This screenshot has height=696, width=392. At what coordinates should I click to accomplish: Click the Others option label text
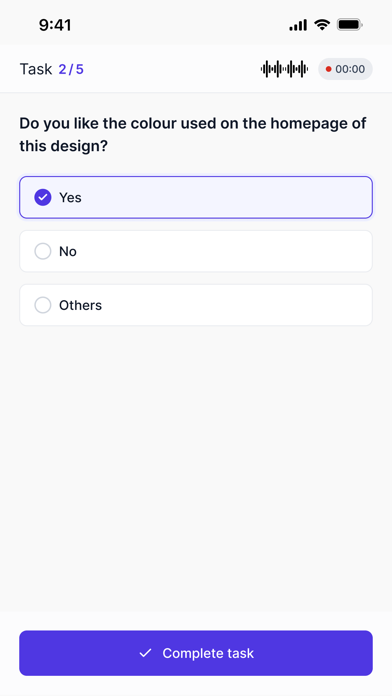click(80, 305)
